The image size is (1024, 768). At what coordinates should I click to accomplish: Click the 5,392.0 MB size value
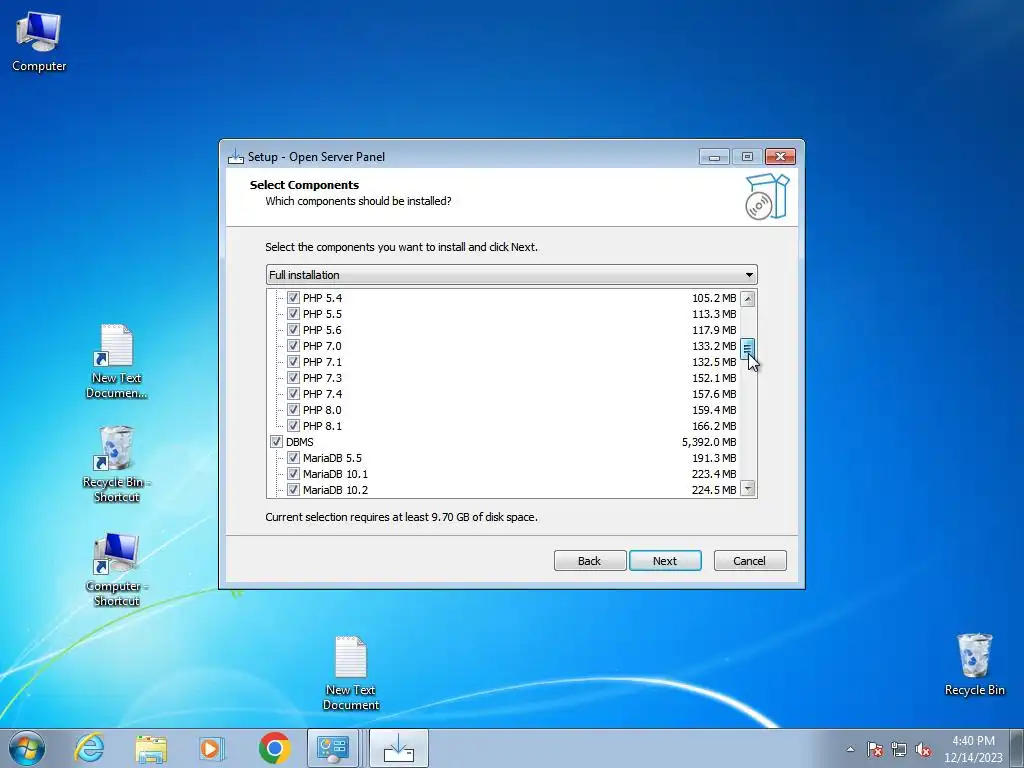click(709, 442)
